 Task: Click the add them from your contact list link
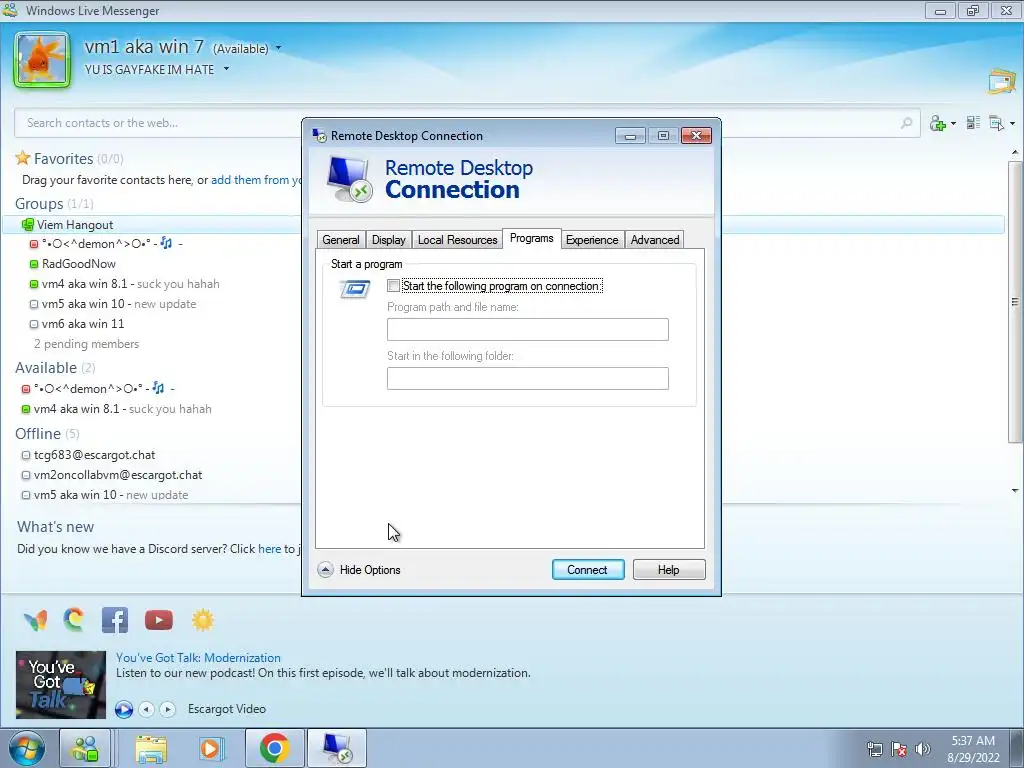coord(257,180)
